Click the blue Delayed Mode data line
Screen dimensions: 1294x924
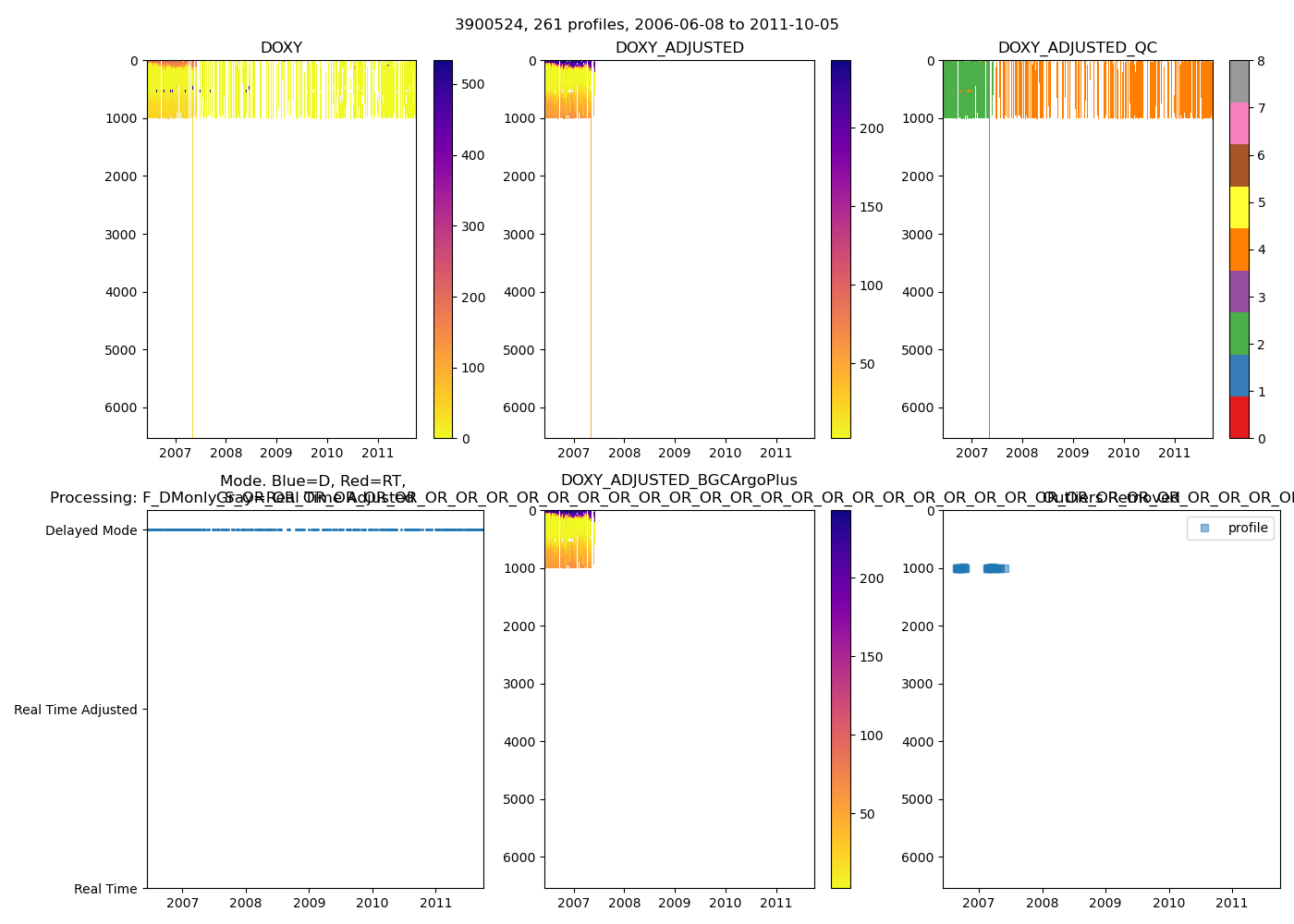point(314,530)
